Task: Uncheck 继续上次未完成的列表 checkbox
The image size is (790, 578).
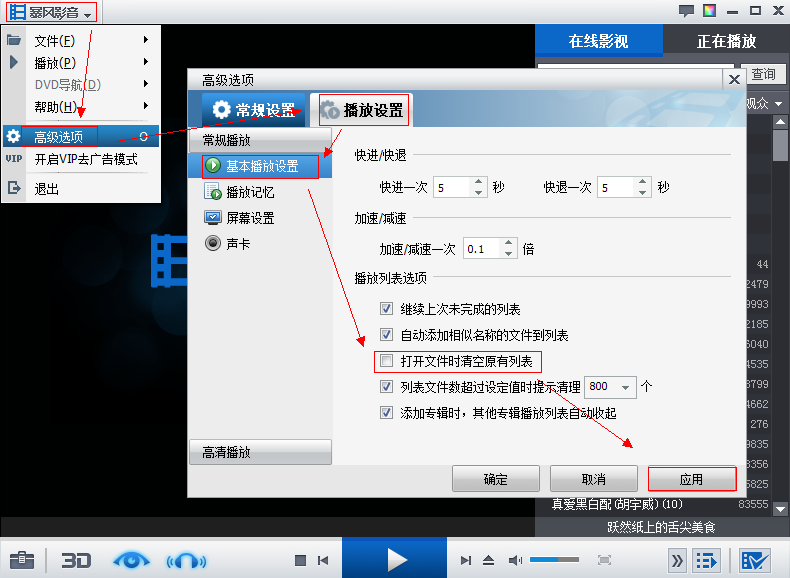Action: [x=386, y=308]
